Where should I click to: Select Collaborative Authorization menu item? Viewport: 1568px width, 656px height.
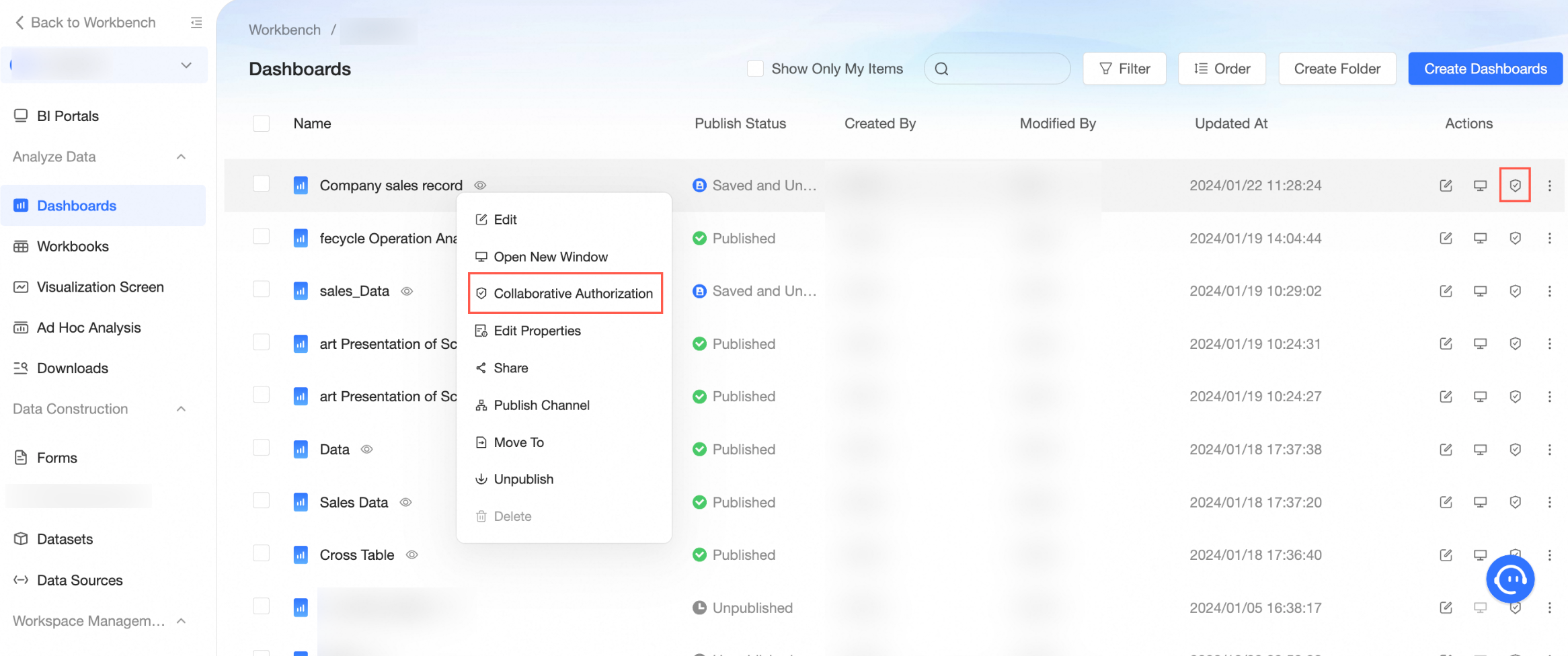[565, 293]
